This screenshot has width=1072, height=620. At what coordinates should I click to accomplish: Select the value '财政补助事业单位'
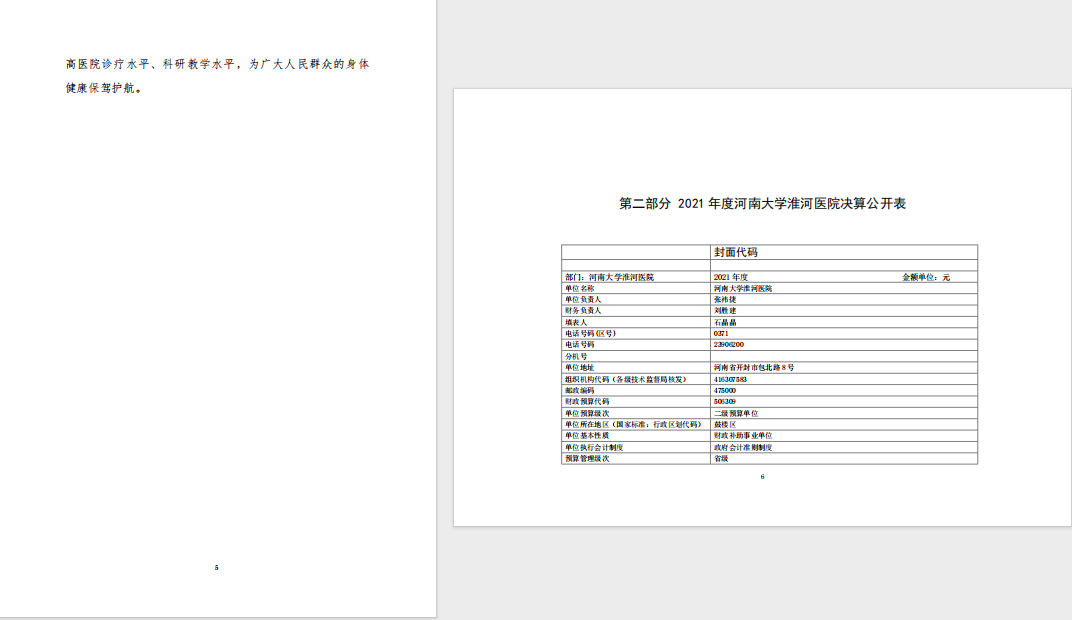(743, 435)
